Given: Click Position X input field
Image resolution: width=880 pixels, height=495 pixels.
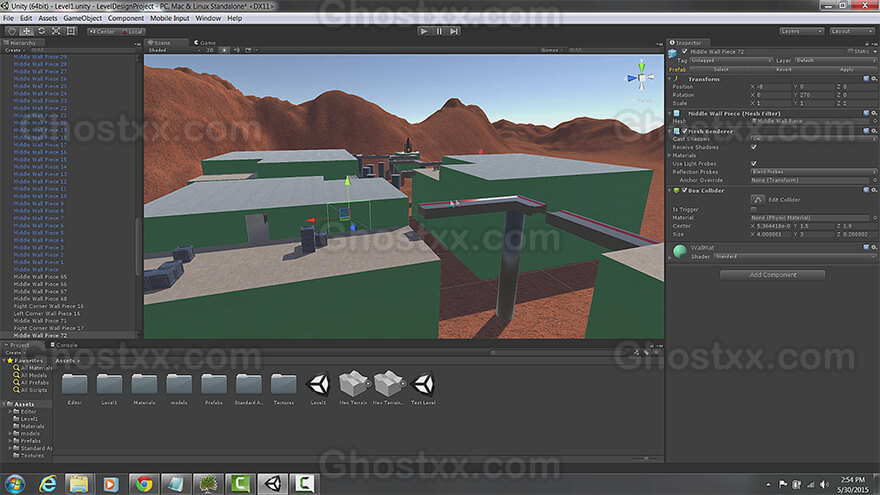Looking at the screenshot, I should [x=773, y=87].
